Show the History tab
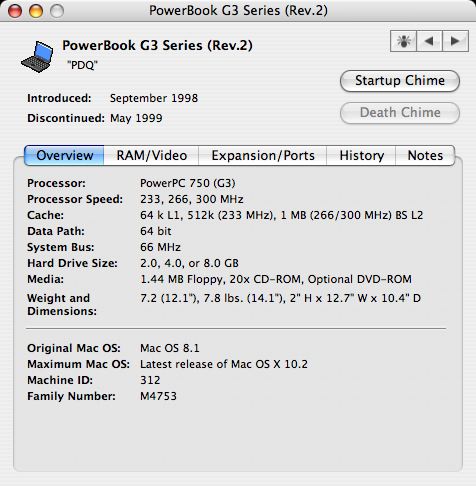 click(361, 155)
